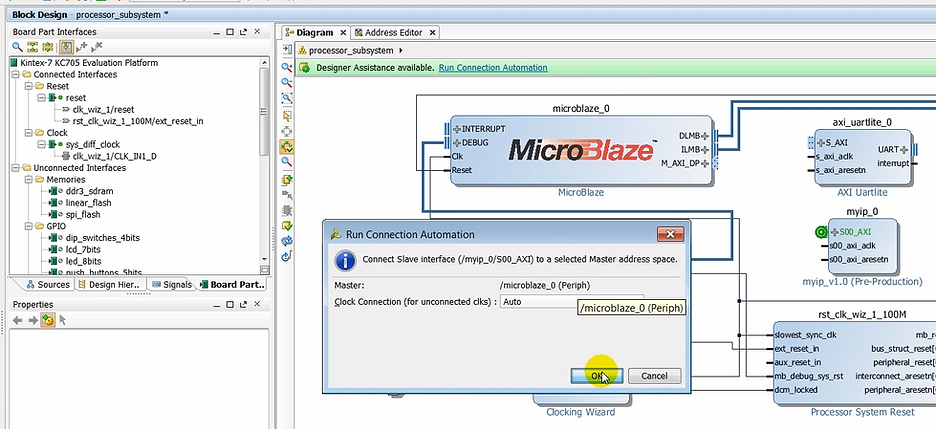Click the highlighted auto-update icon in Properties toolbar
This screenshot has width=936, height=429.
point(47,319)
